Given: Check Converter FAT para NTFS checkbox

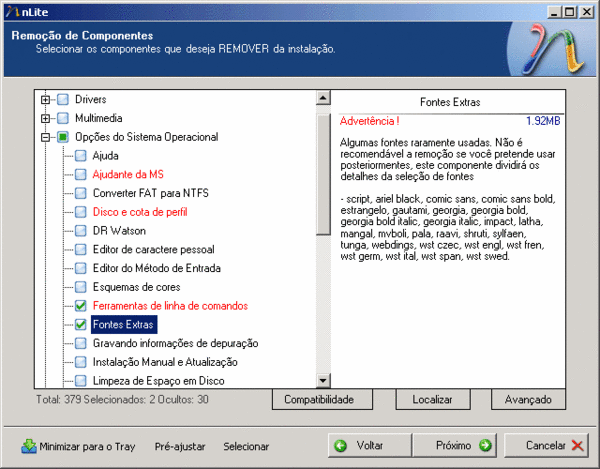Looking at the screenshot, I should (80, 193).
